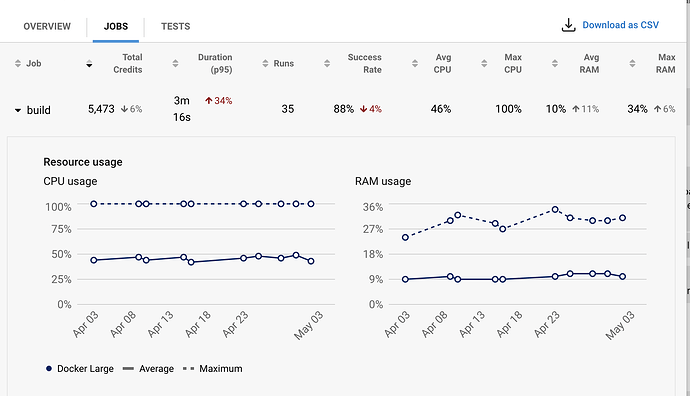This screenshot has height=396, width=690.
Task: Sort by Avg RAM column arrows
Action: click(x=554, y=63)
